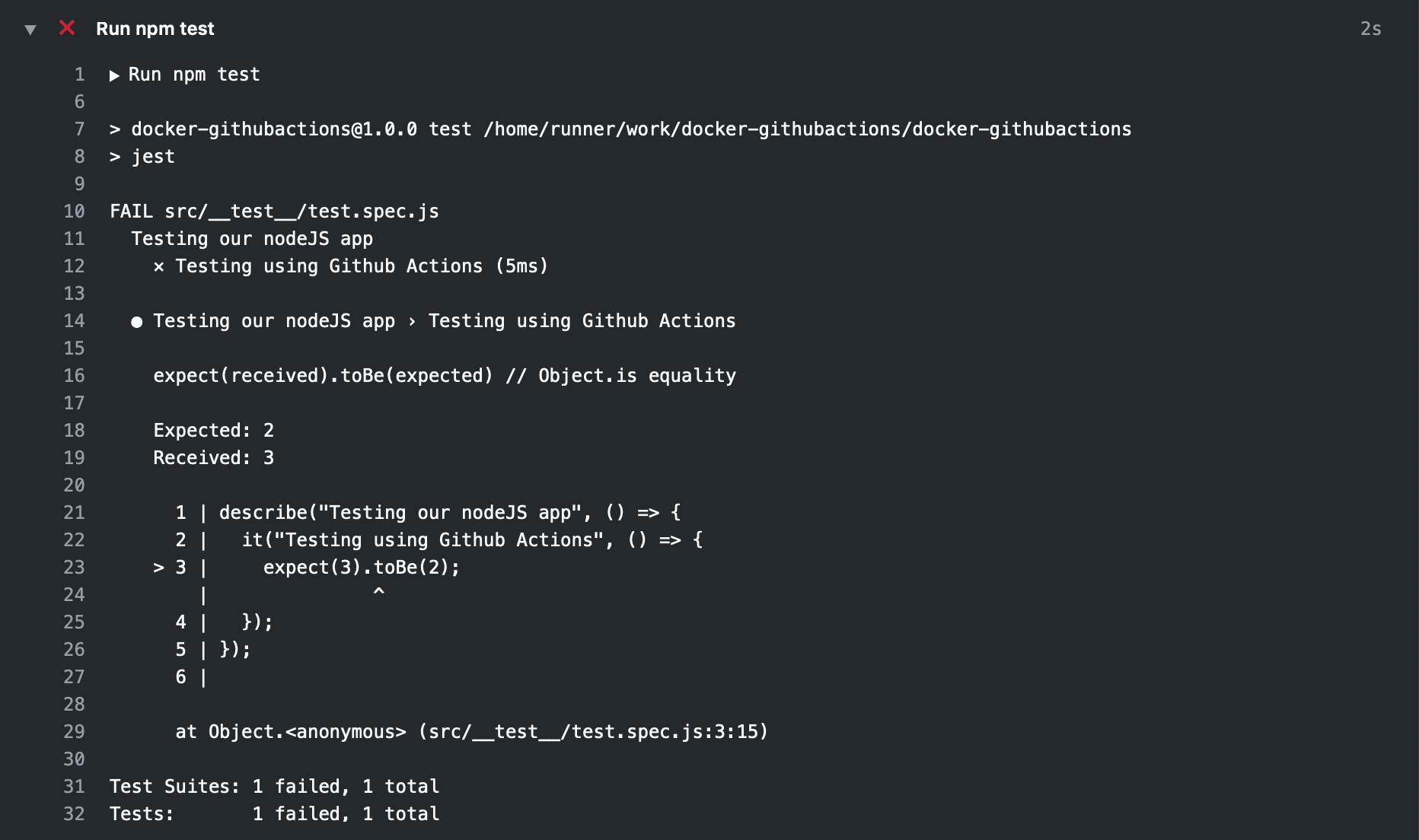
Task: Click the Received: 3 log text
Action: coord(213,458)
